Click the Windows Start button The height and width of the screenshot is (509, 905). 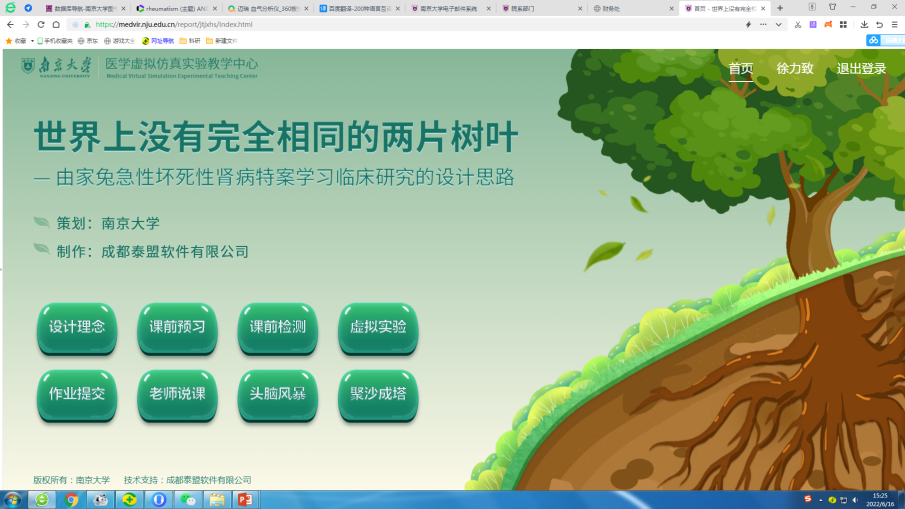(x=12, y=499)
